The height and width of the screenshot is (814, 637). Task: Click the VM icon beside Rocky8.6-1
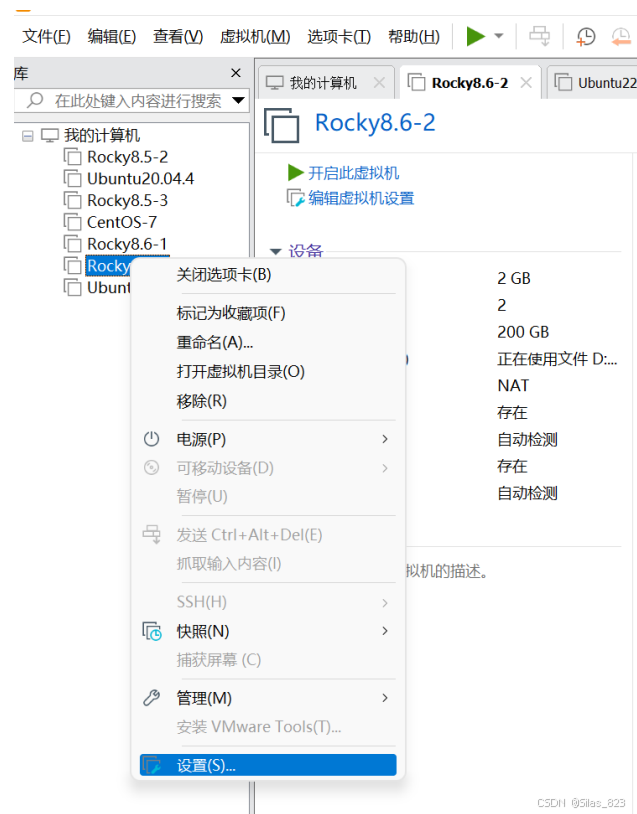click(73, 245)
